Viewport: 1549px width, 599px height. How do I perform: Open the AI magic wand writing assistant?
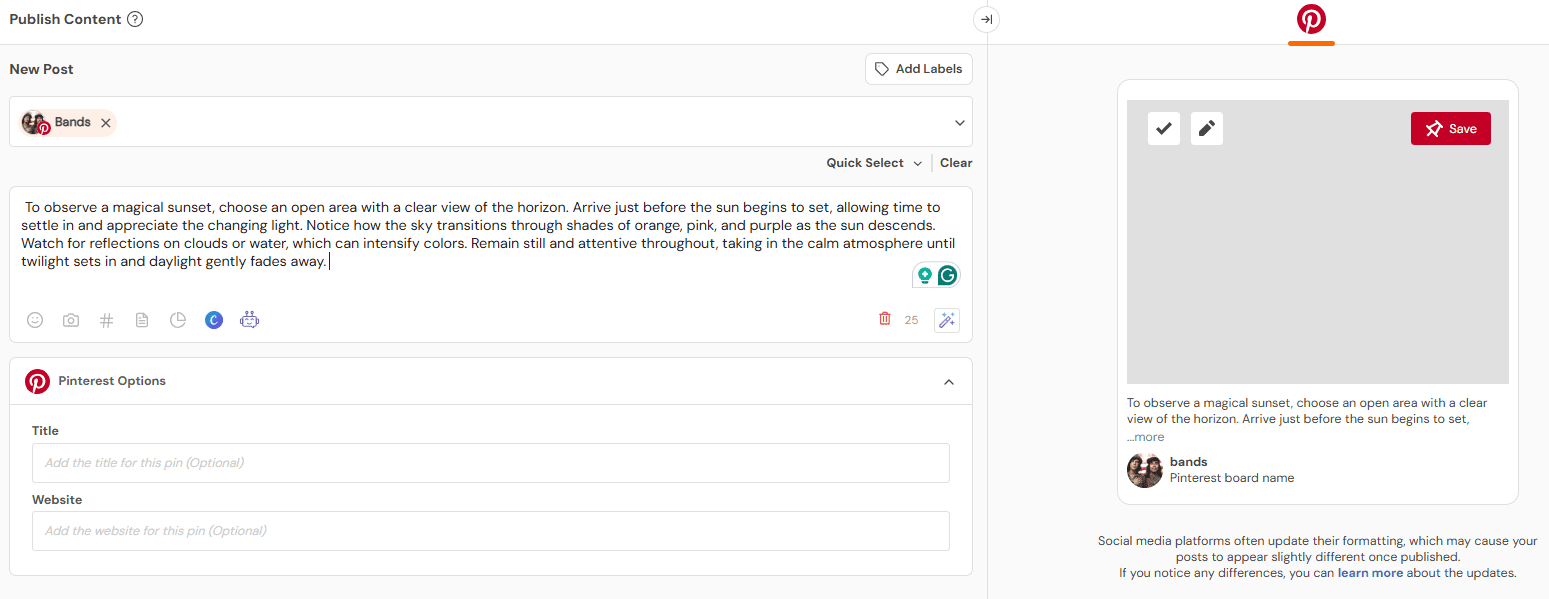(x=946, y=319)
